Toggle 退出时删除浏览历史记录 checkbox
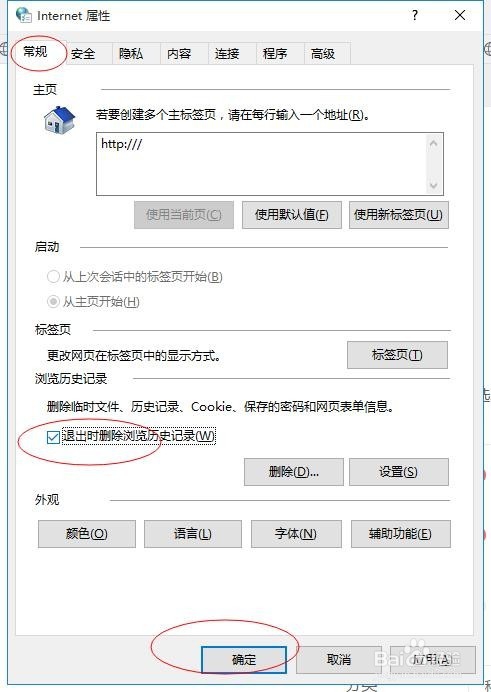The width and height of the screenshot is (491, 692). point(53,437)
